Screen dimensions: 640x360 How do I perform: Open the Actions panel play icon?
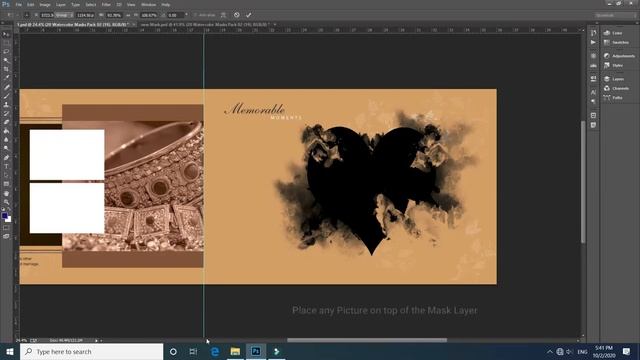pyautogui.click(x=593, y=42)
